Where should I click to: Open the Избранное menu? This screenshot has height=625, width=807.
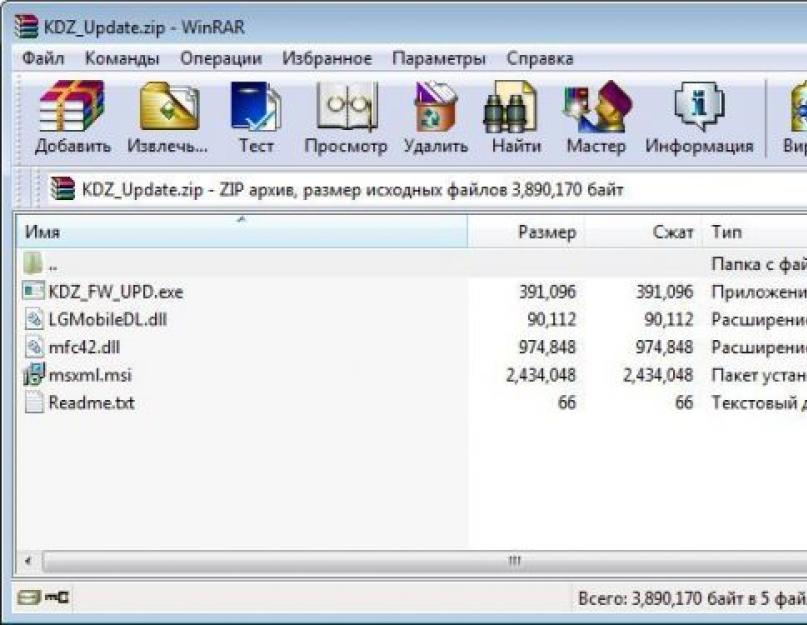click(x=327, y=58)
